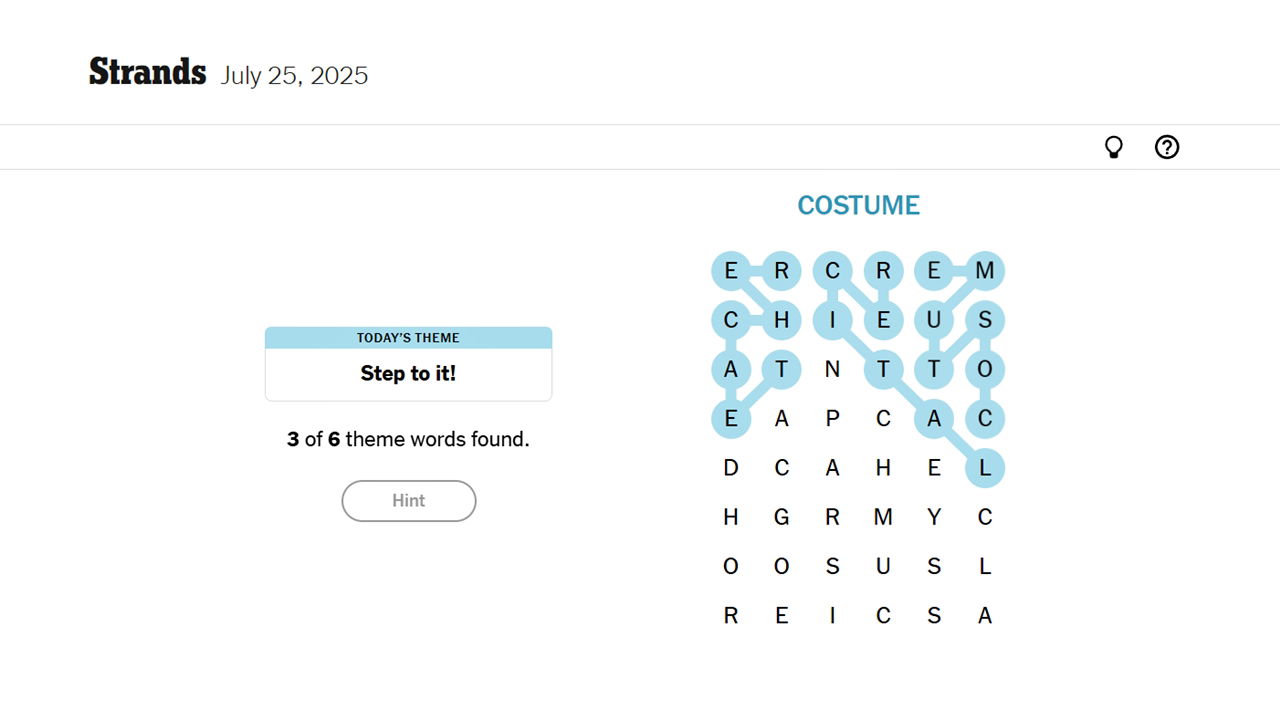Click the letter R in the bottom-left corner
Image resolution: width=1280 pixels, height=720 pixels.
731,615
